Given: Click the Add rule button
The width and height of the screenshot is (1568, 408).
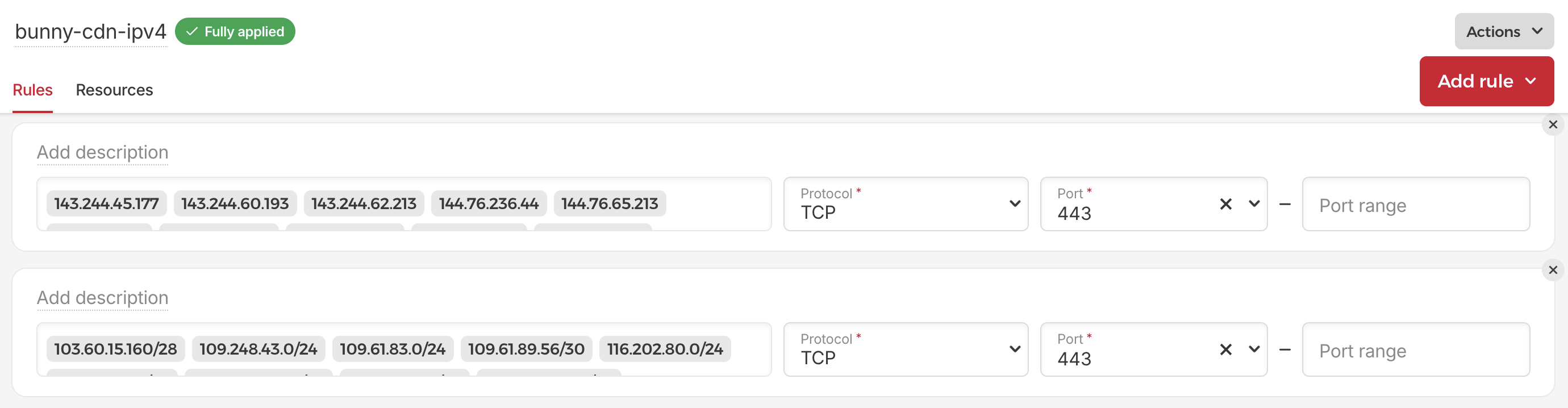Looking at the screenshot, I should coord(1486,81).
